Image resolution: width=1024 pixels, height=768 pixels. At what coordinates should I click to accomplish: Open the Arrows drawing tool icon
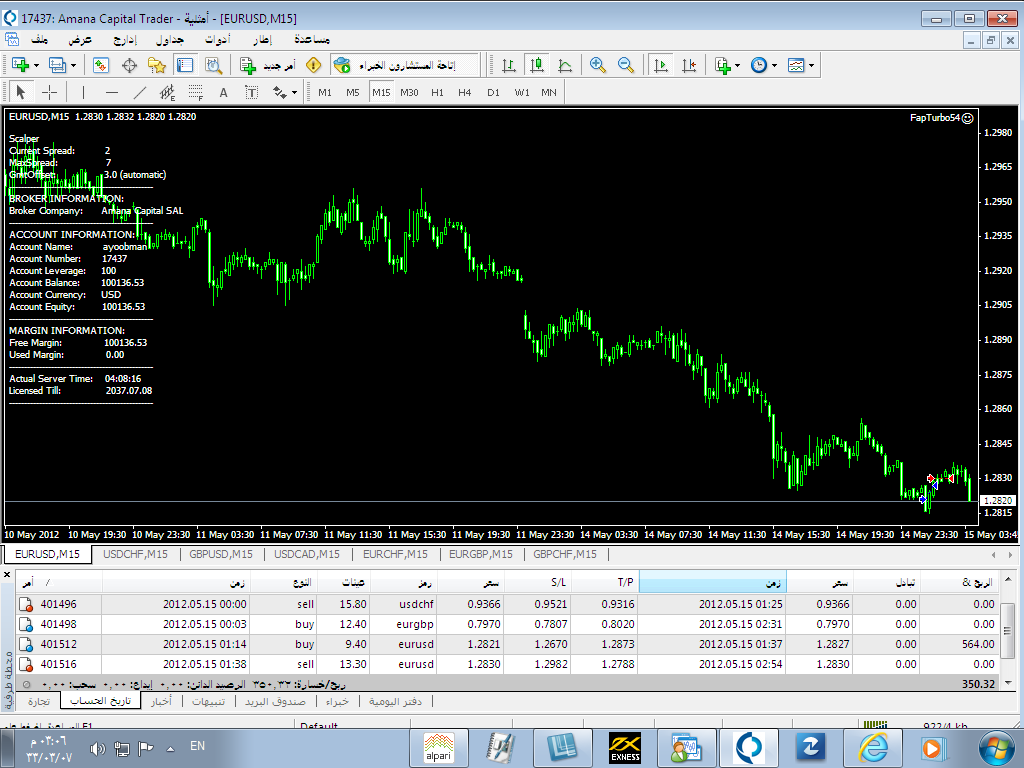pyautogui.click(x=280, y=93)
